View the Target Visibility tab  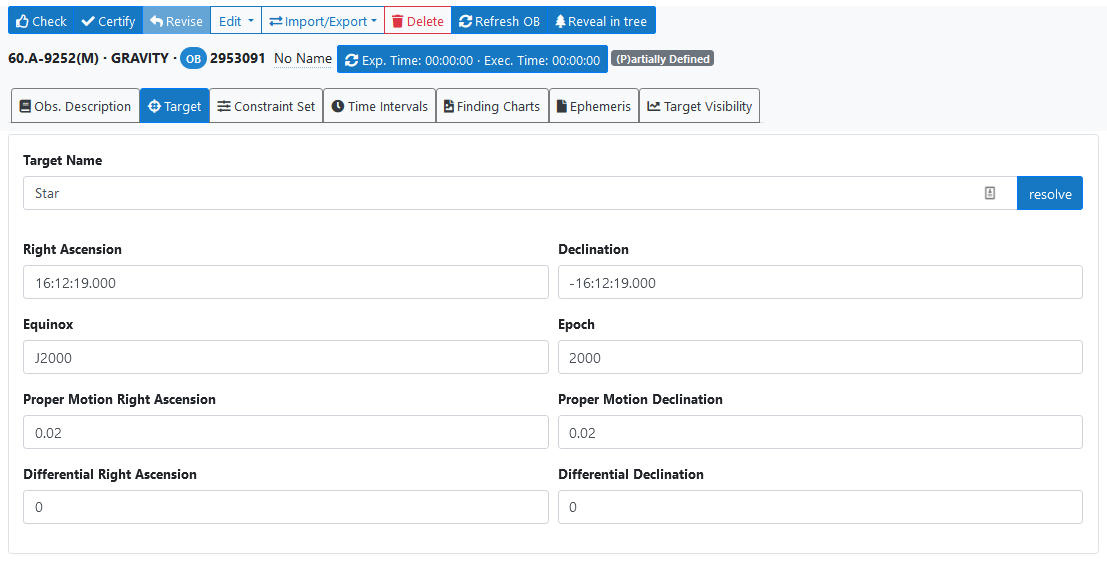pyautogui.click(x=699, y=106)
